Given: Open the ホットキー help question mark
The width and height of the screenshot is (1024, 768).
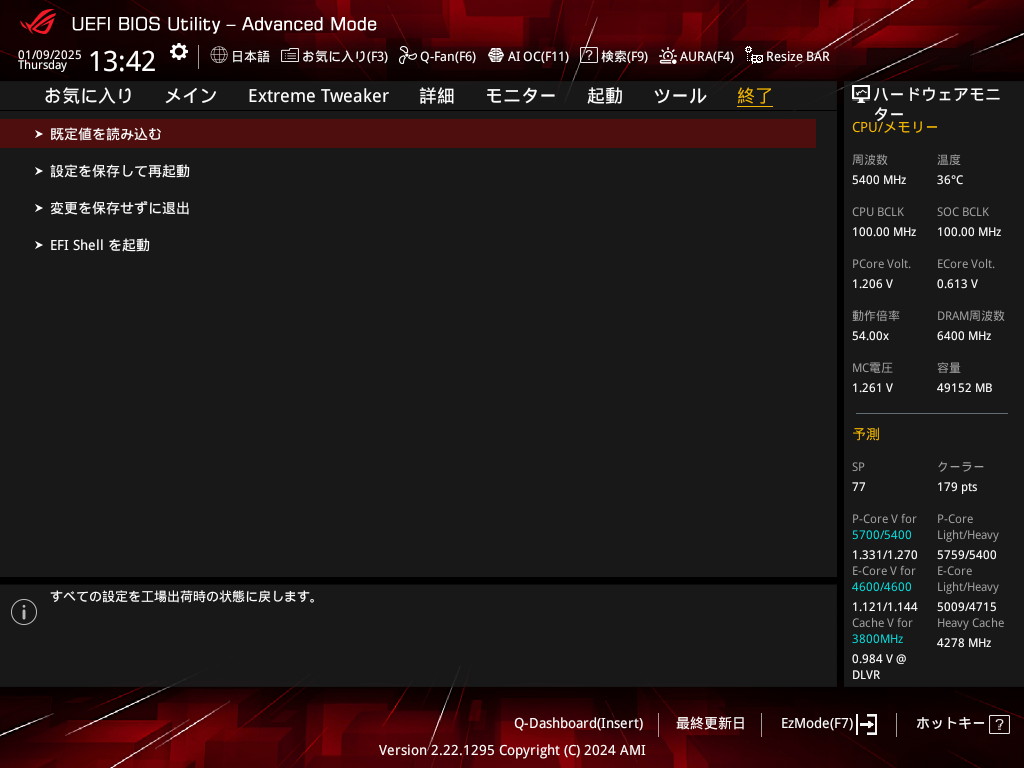Looking at the screenshot, I should [x=999, y=725].
